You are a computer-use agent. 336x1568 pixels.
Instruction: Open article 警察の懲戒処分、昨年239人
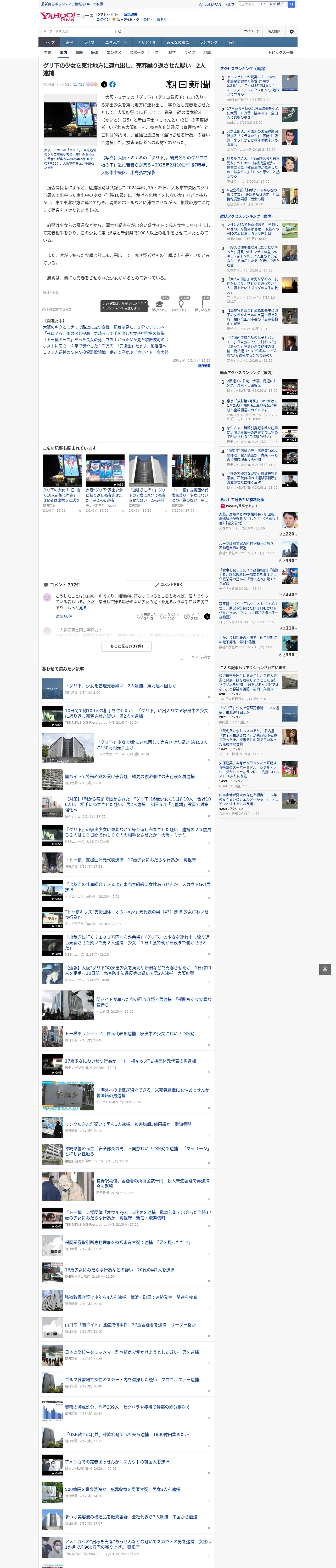127,1407
